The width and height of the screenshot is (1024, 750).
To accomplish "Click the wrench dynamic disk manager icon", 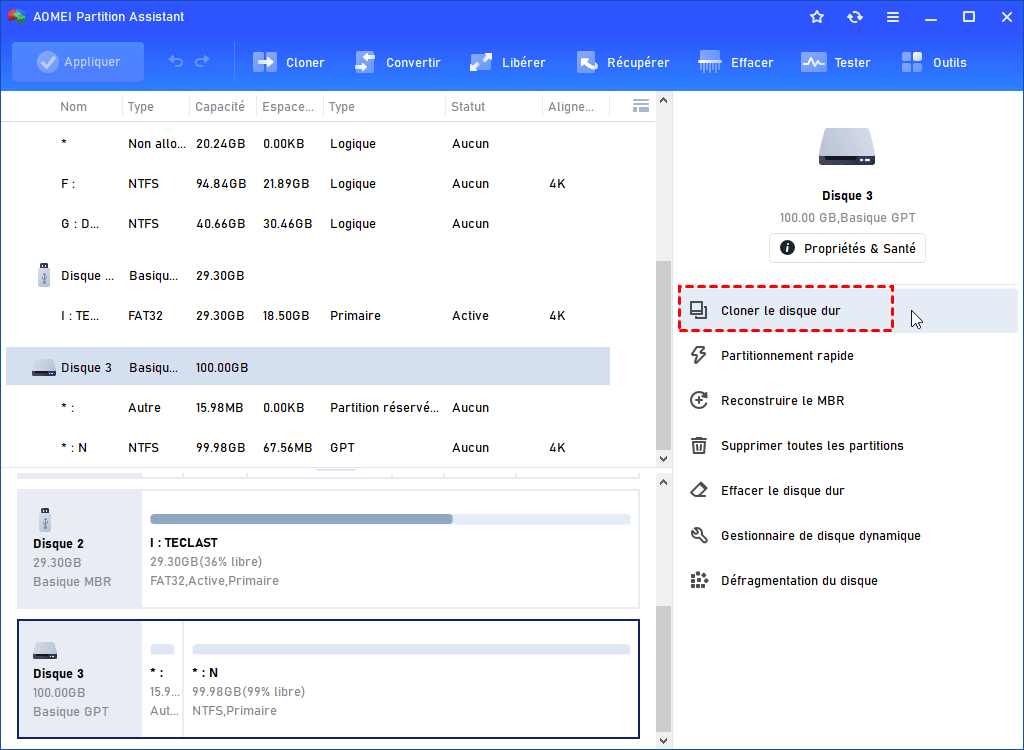I will [699, 536].
